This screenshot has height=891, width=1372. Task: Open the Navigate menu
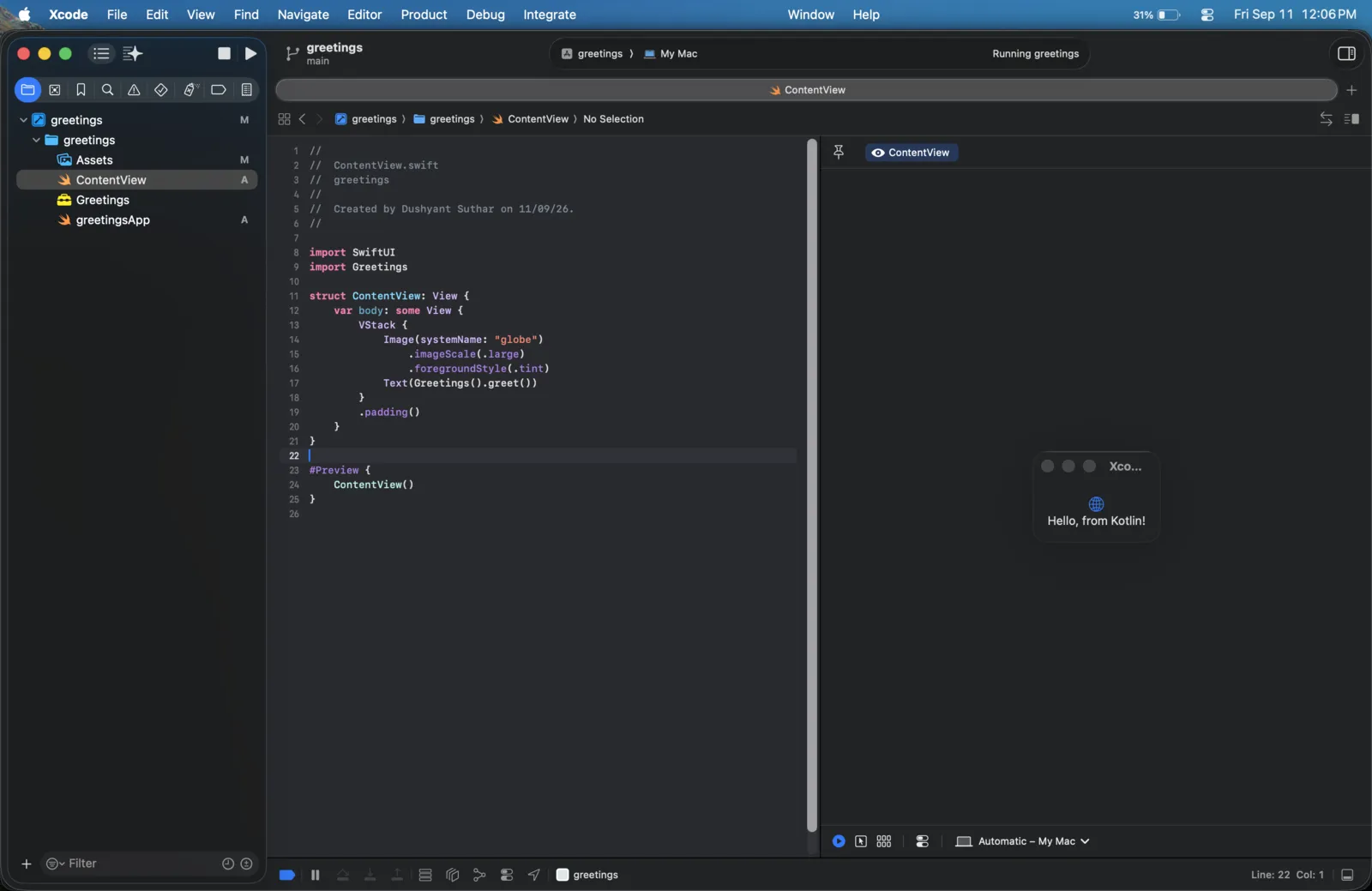click(303, 15)
